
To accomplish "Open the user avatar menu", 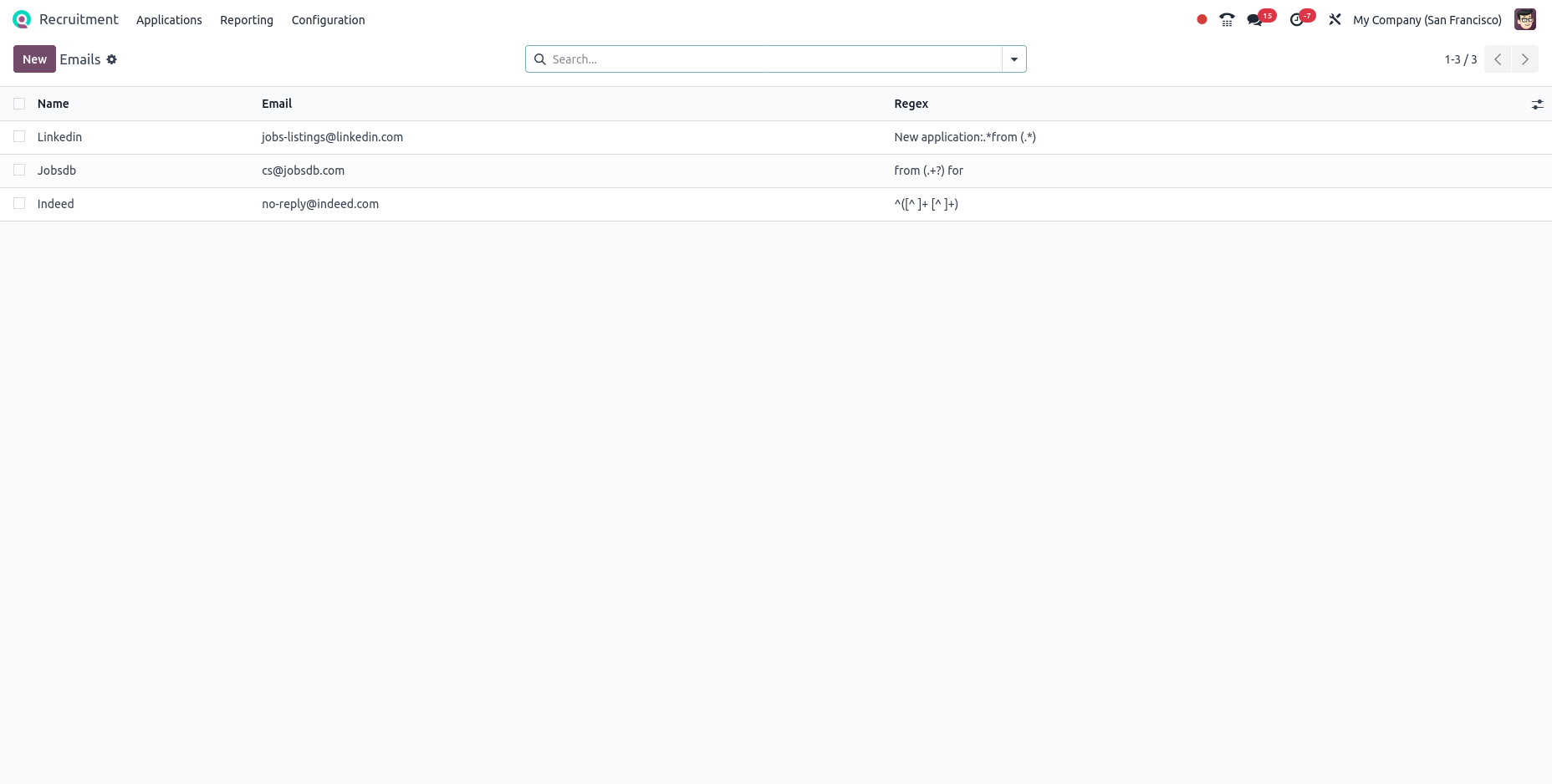I will 1525,19.
